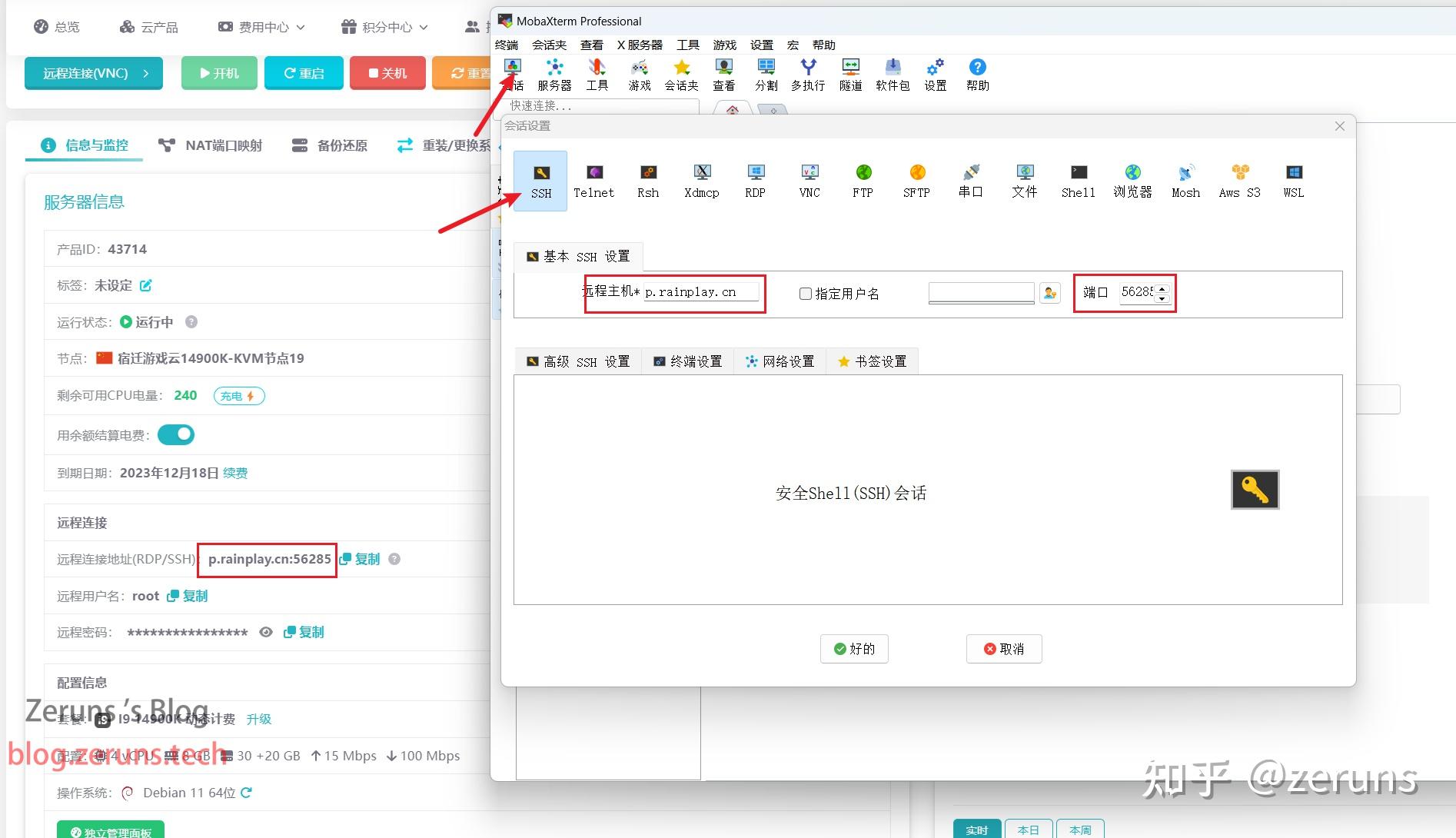
Task: Close the session settings dialog
Action: click(x=1340, y=126)
